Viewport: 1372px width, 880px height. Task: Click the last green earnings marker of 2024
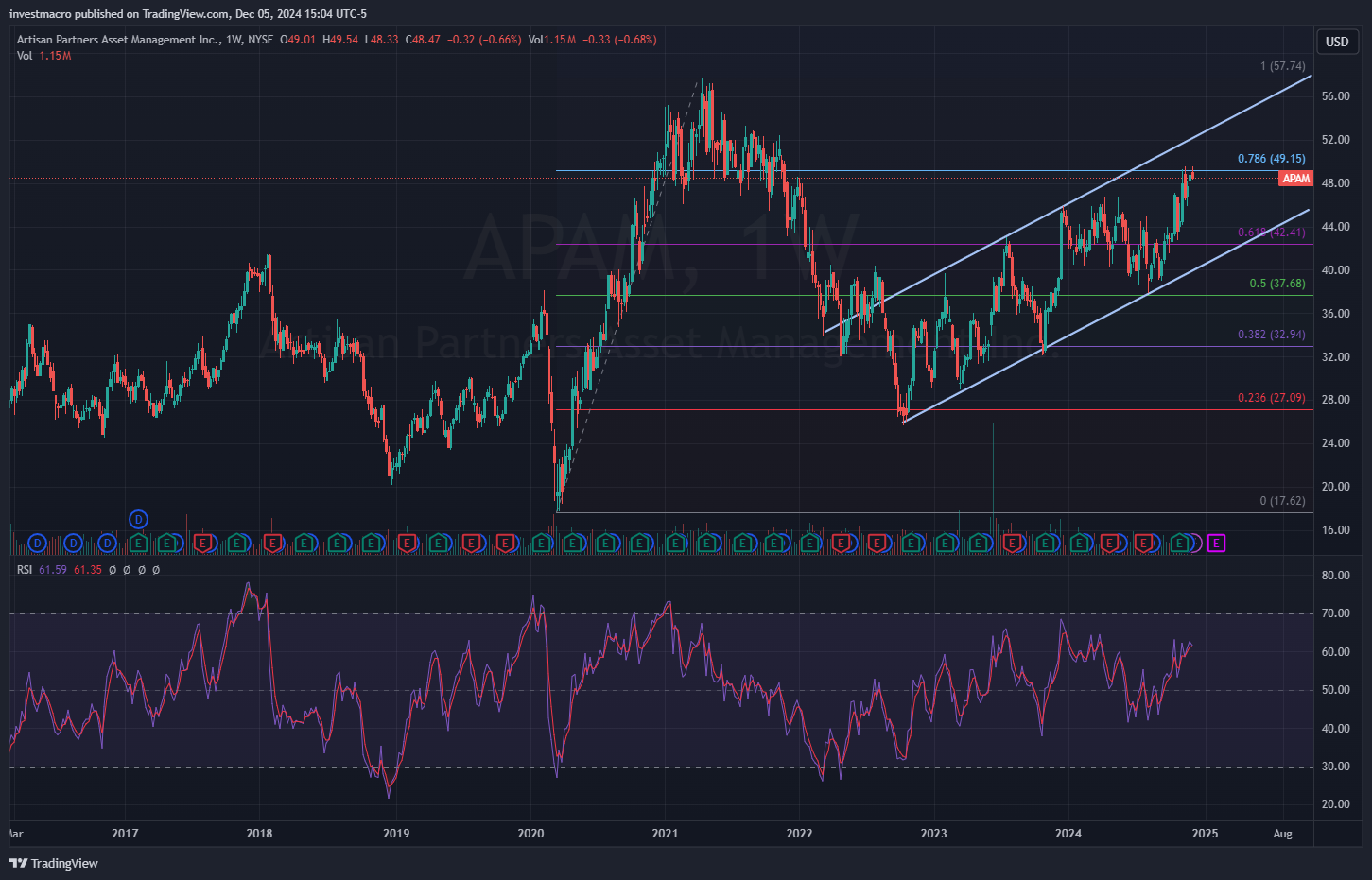[1180, 544]
